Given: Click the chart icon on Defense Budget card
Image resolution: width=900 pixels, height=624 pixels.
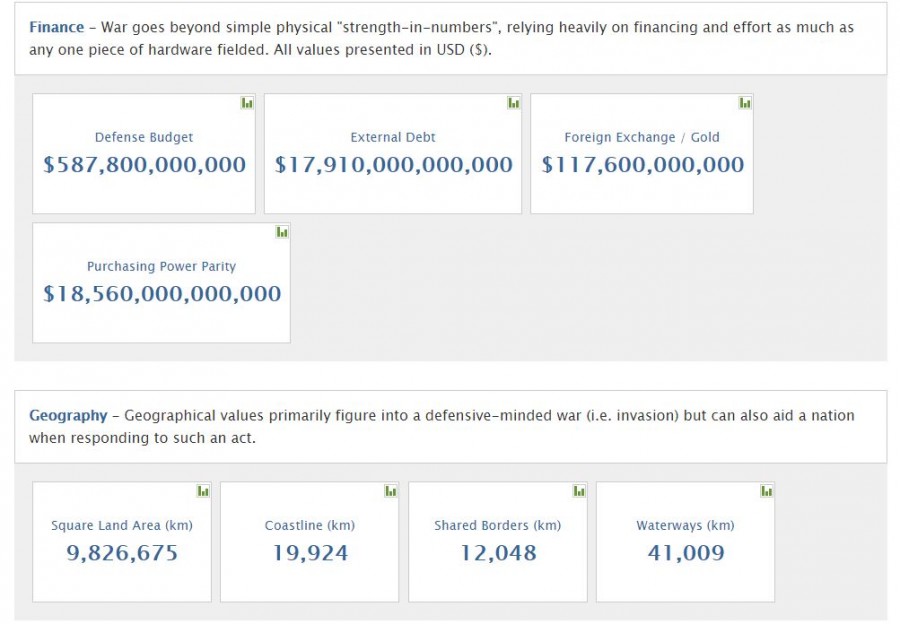Looking at the screenshot, I should click(247, 103).
